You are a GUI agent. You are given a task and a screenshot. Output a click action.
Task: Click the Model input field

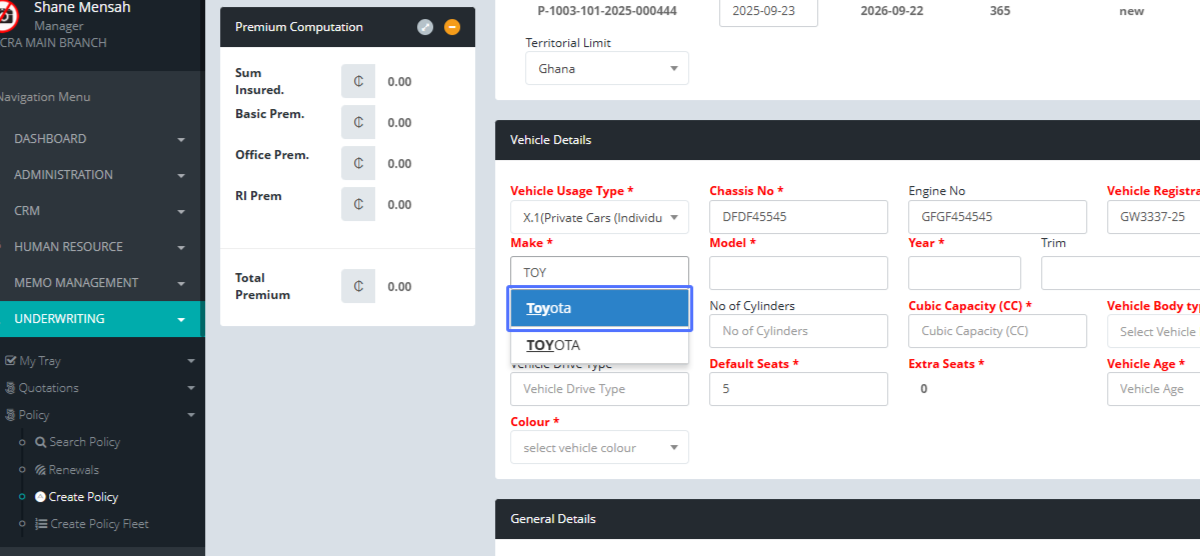point(798,273)
